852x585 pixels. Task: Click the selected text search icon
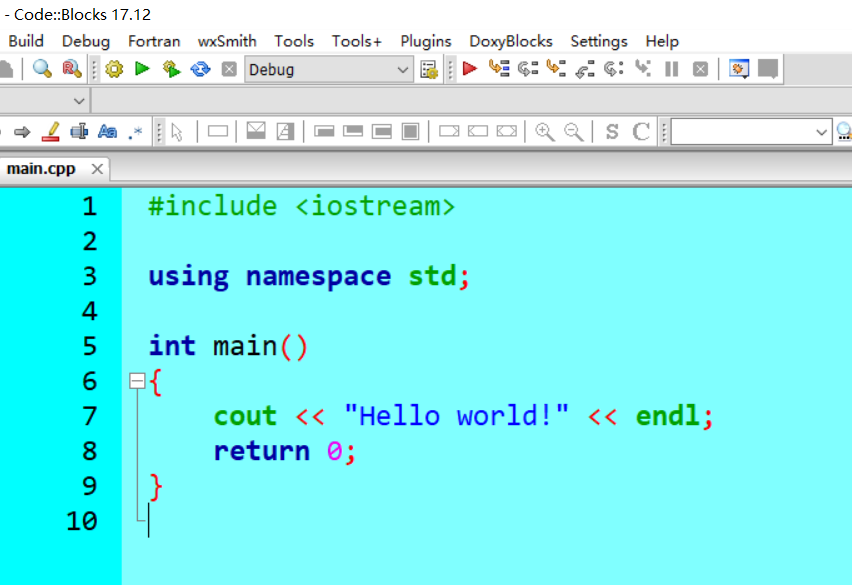79,131
